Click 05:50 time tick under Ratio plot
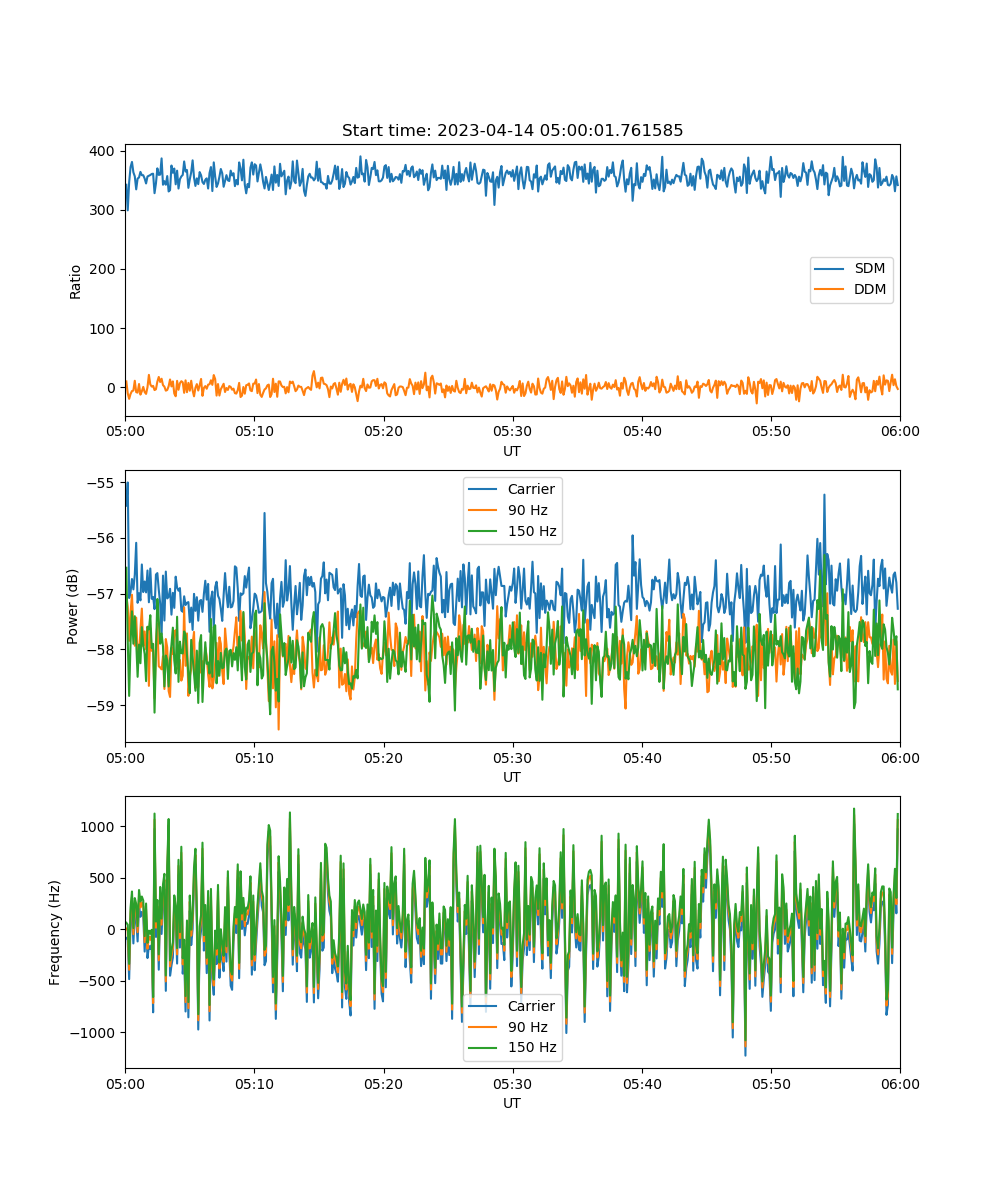 coord(771,431)
